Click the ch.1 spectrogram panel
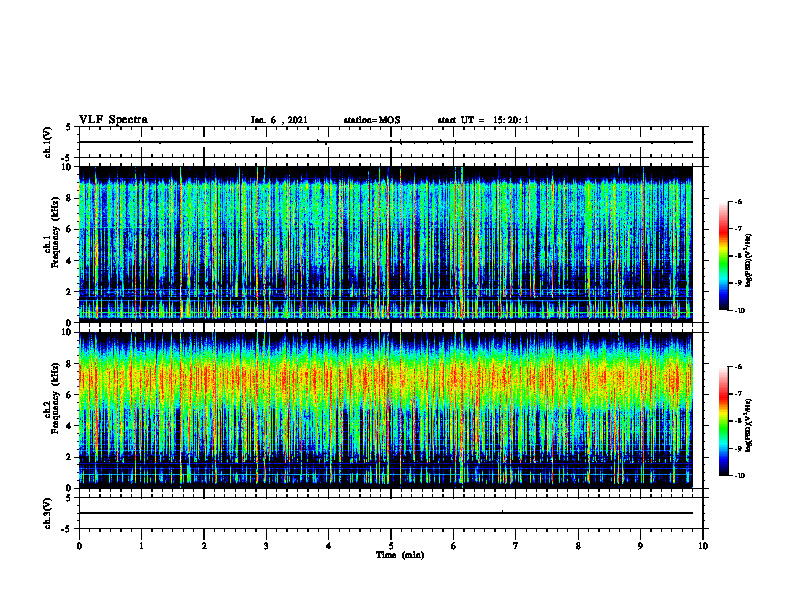Image resolution: width=792 pixels, height=612 pixels. [386, 244]
